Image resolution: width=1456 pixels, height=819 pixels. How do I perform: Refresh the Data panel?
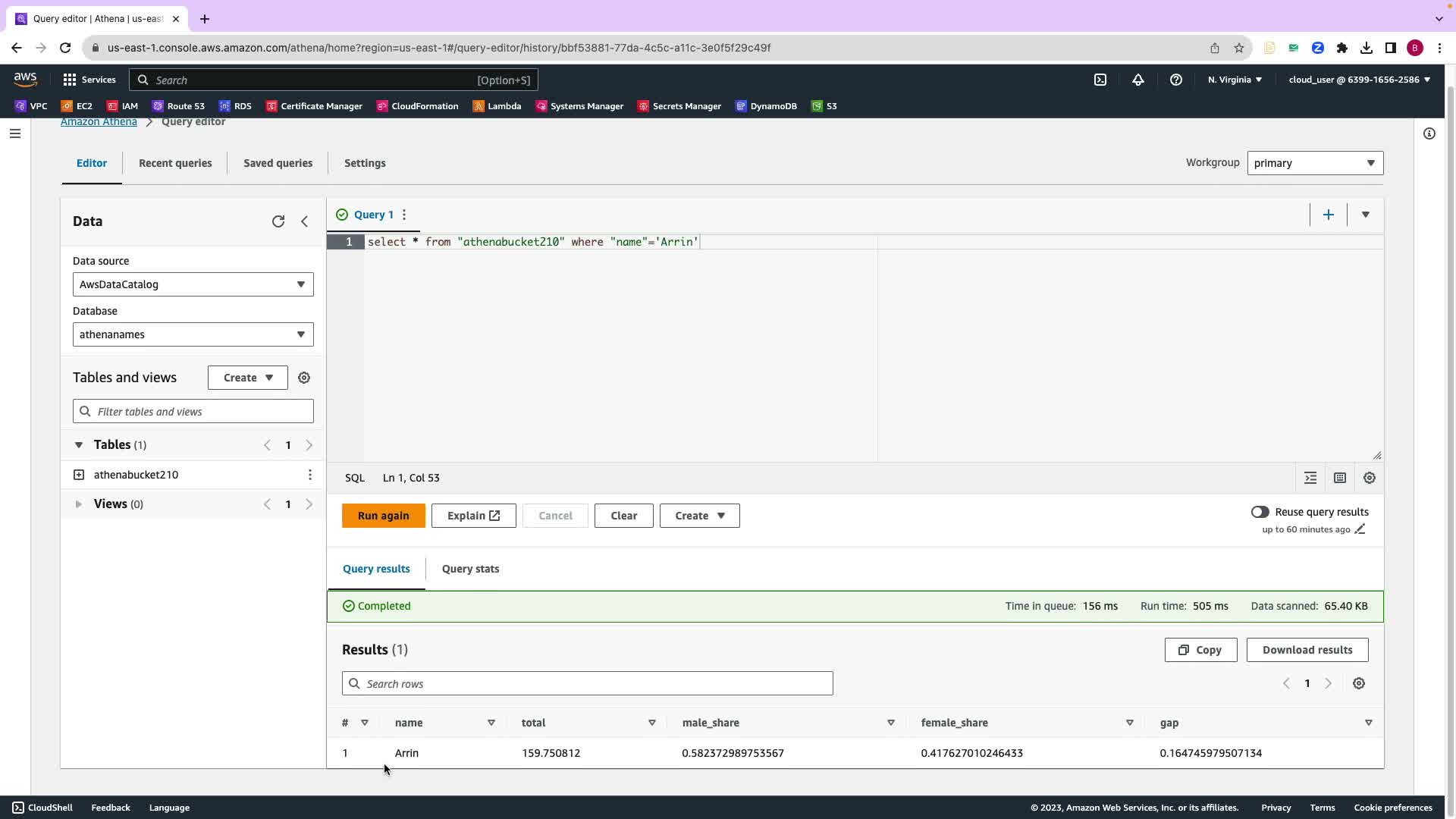click(278, 221)
